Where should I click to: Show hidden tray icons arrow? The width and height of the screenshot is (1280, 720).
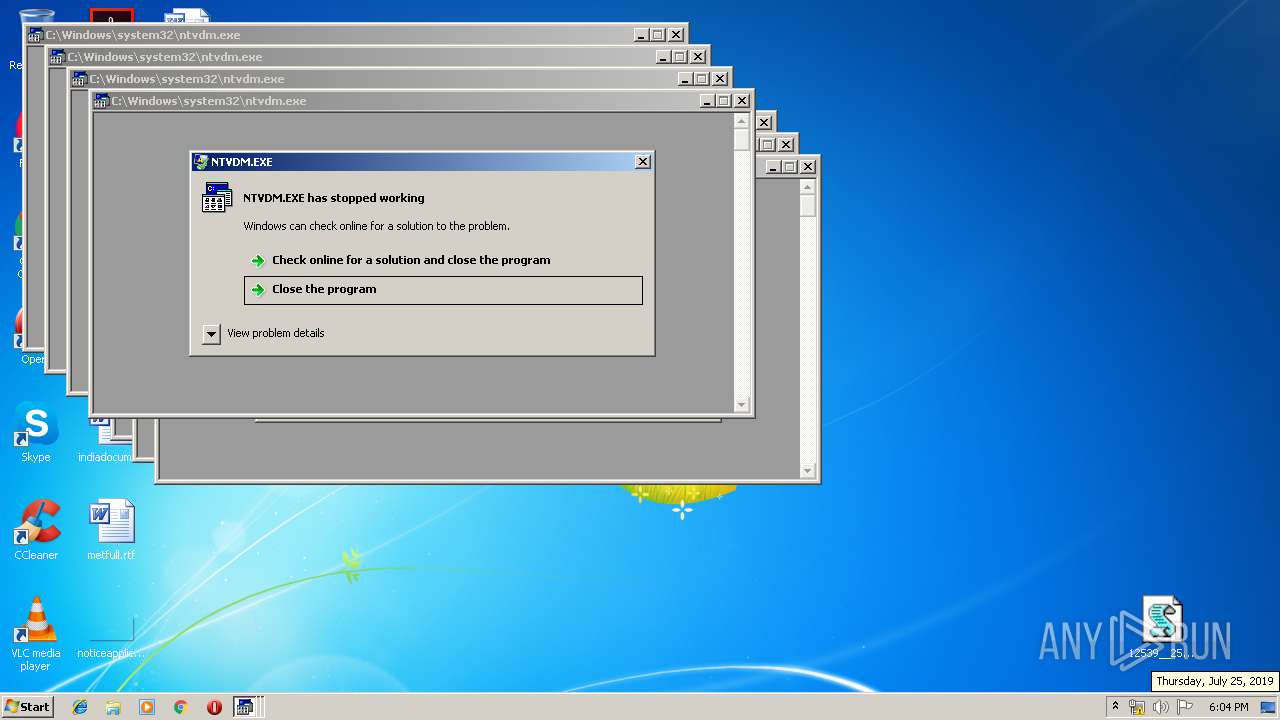point(1116,707)
